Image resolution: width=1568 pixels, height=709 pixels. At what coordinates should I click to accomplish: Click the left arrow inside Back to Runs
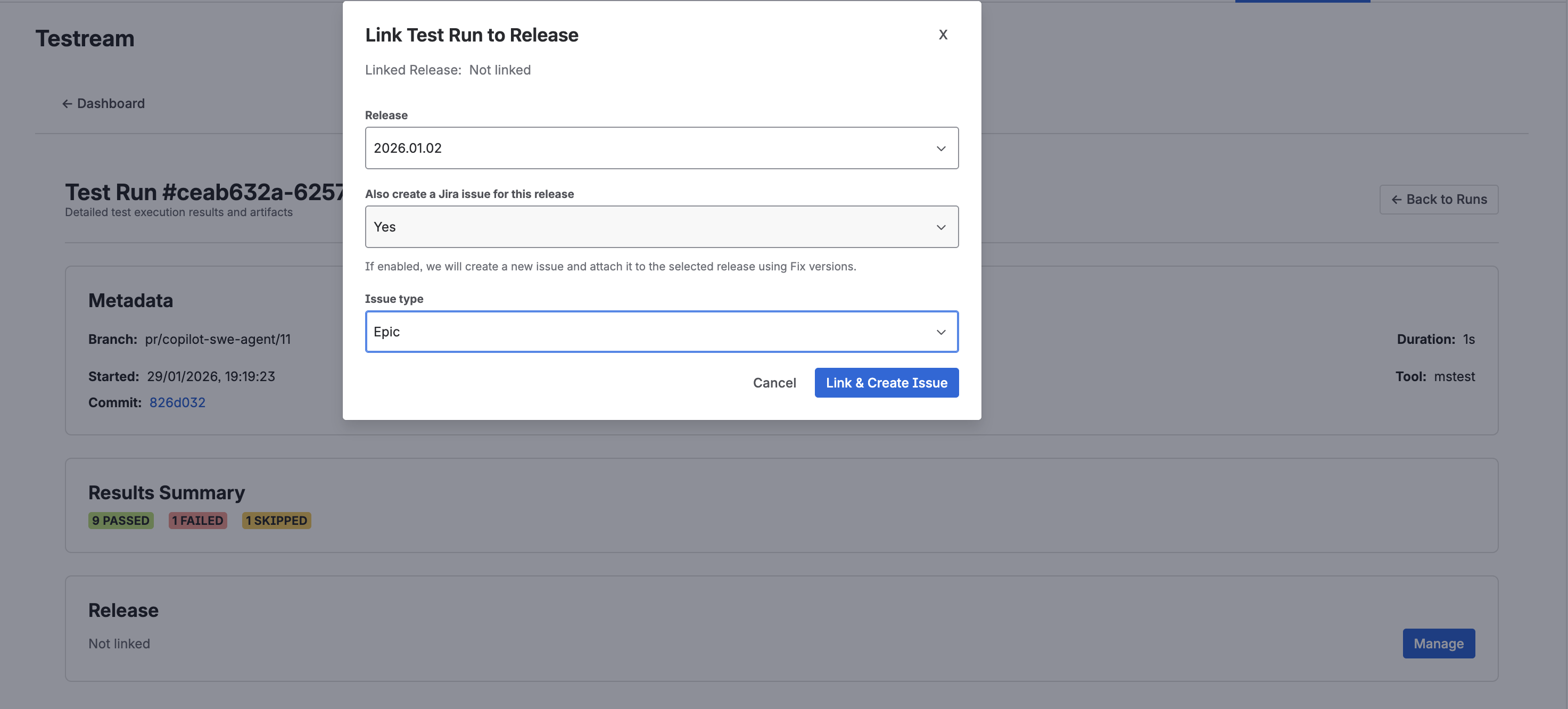click(1397, 200)
